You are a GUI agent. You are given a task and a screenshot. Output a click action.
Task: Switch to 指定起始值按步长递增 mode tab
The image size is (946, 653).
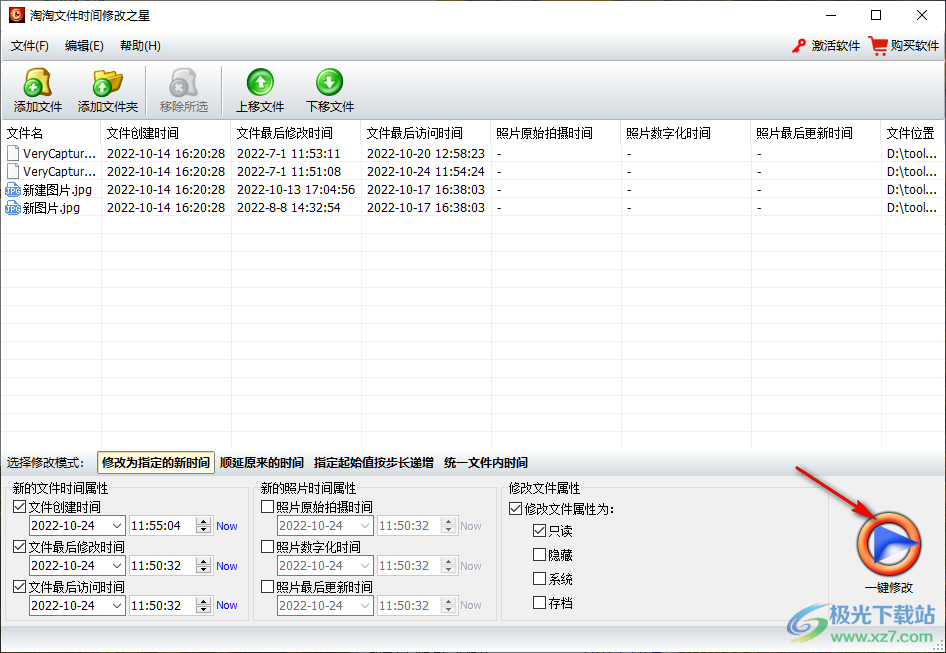coord(373,463)
